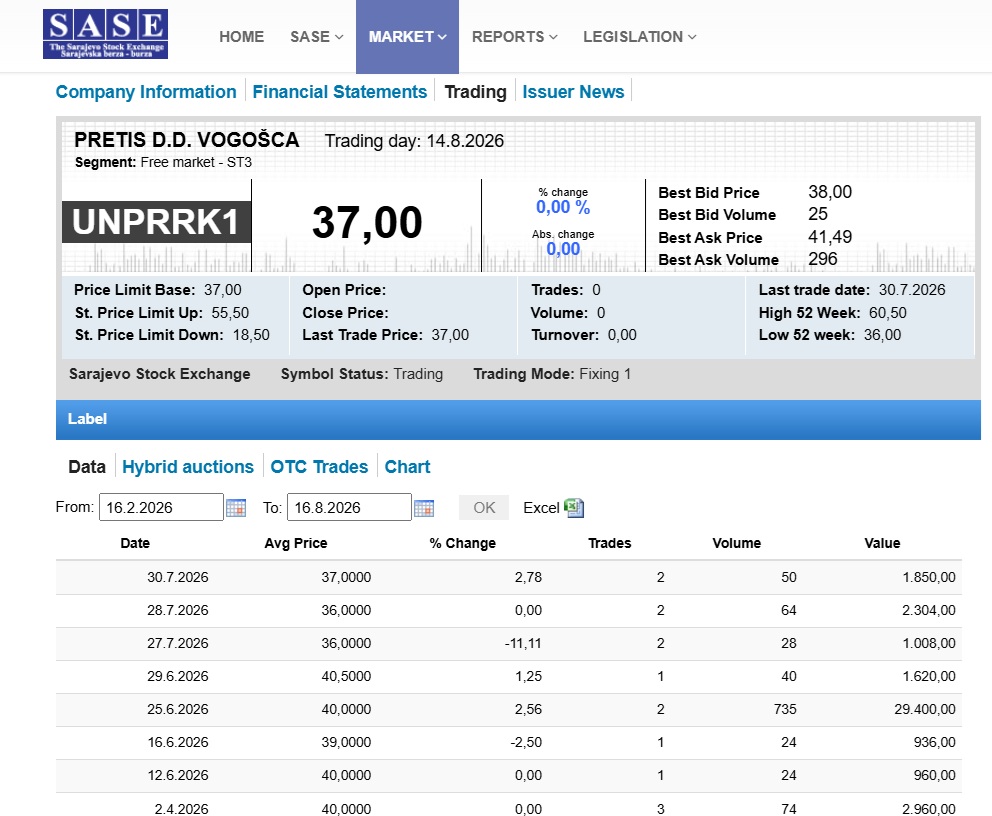Viewport: 992px width, 816px height.
Task: Select the Trading tab
Action: (x=476, y=92)
